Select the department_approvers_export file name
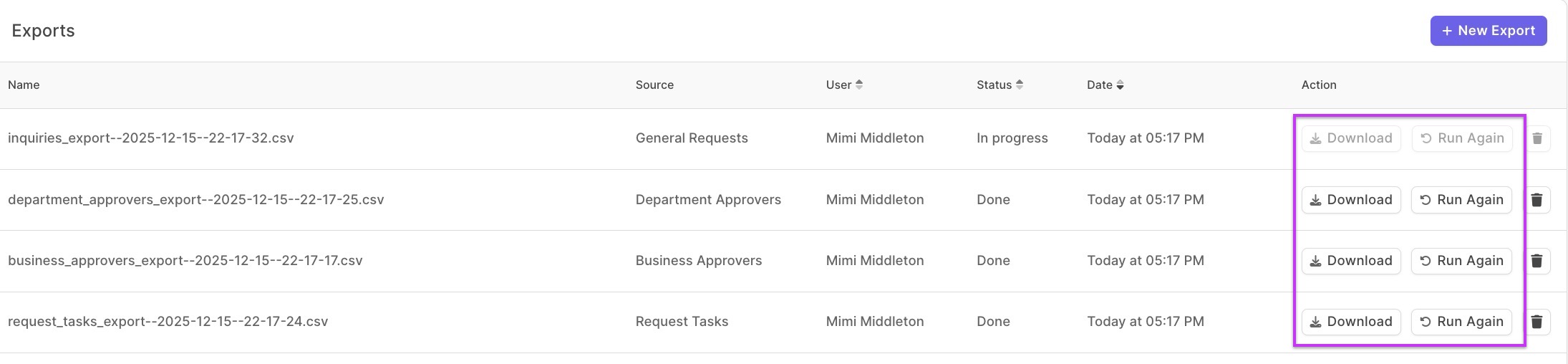This screenshot has height=364, width=1568. pos(195,200)
